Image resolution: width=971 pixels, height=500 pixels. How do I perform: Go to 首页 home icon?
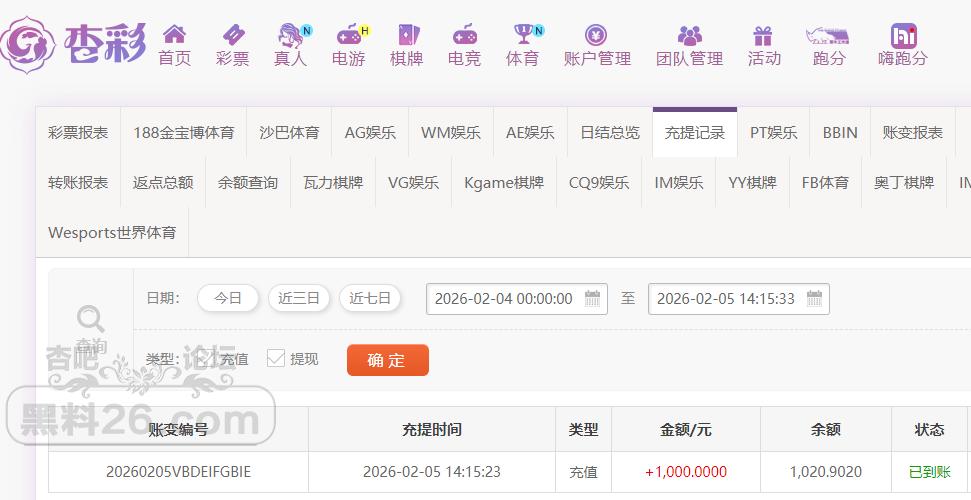[175, 34]
